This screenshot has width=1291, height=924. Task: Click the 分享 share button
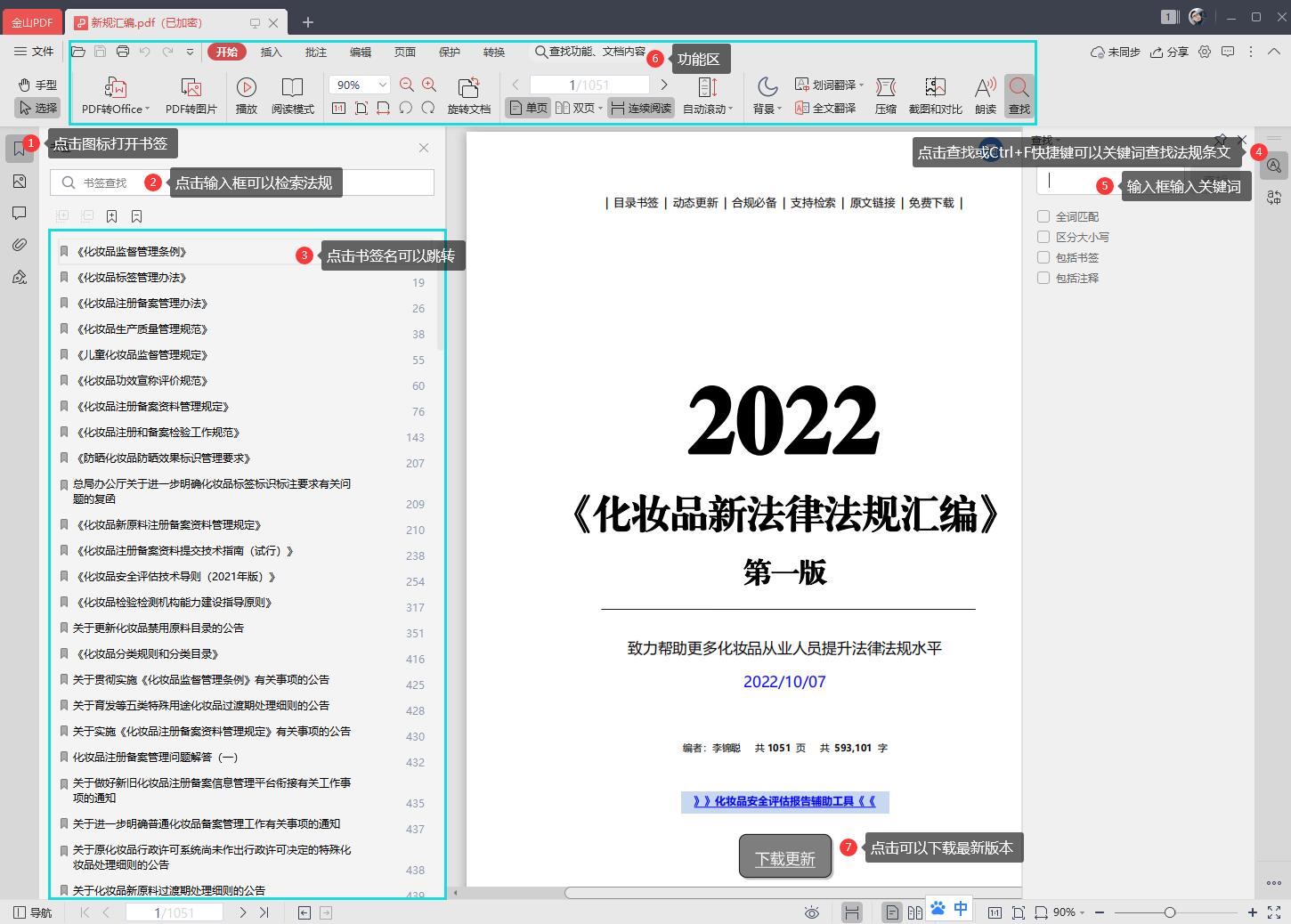click(1169, 52)
